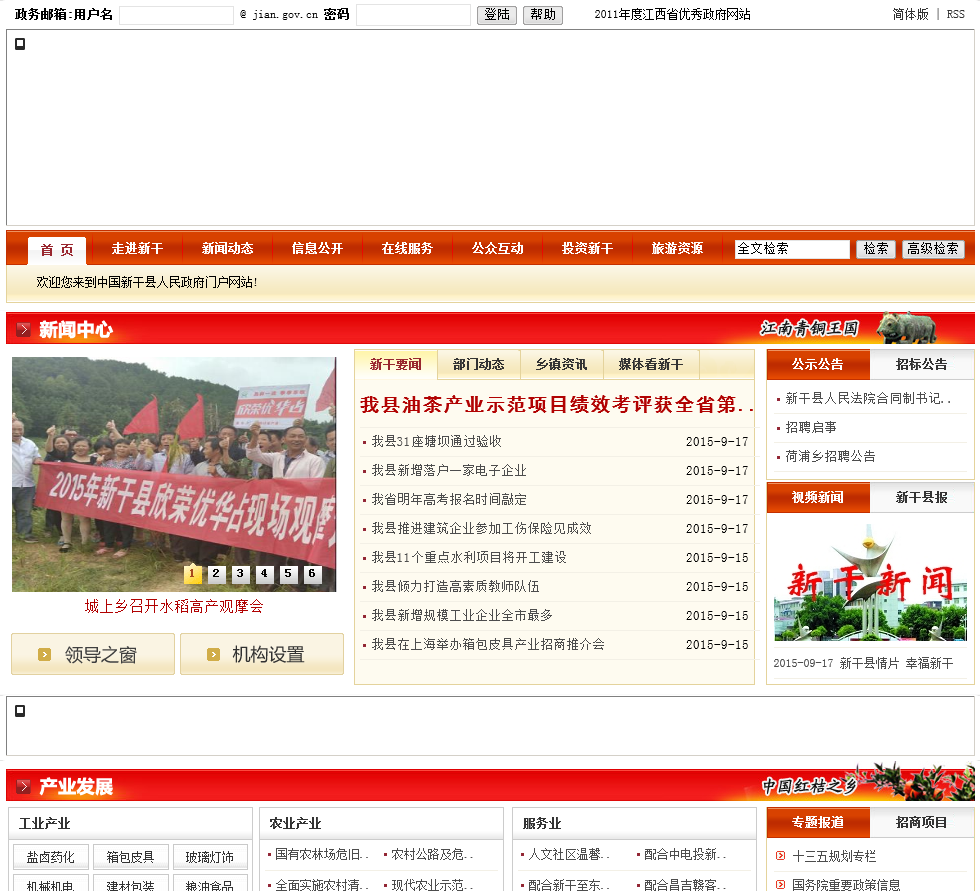Open news 我县11个重点水利项目将开工建设
The width and height of the screenshot is (980, 891).
tap(469, 557)
